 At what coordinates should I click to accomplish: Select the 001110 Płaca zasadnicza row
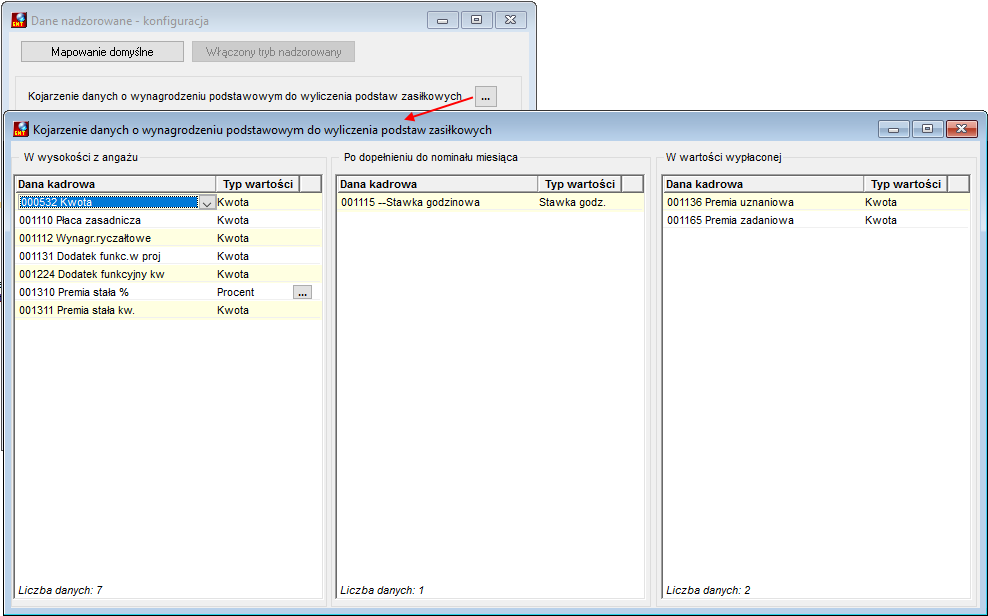(168, 220)
